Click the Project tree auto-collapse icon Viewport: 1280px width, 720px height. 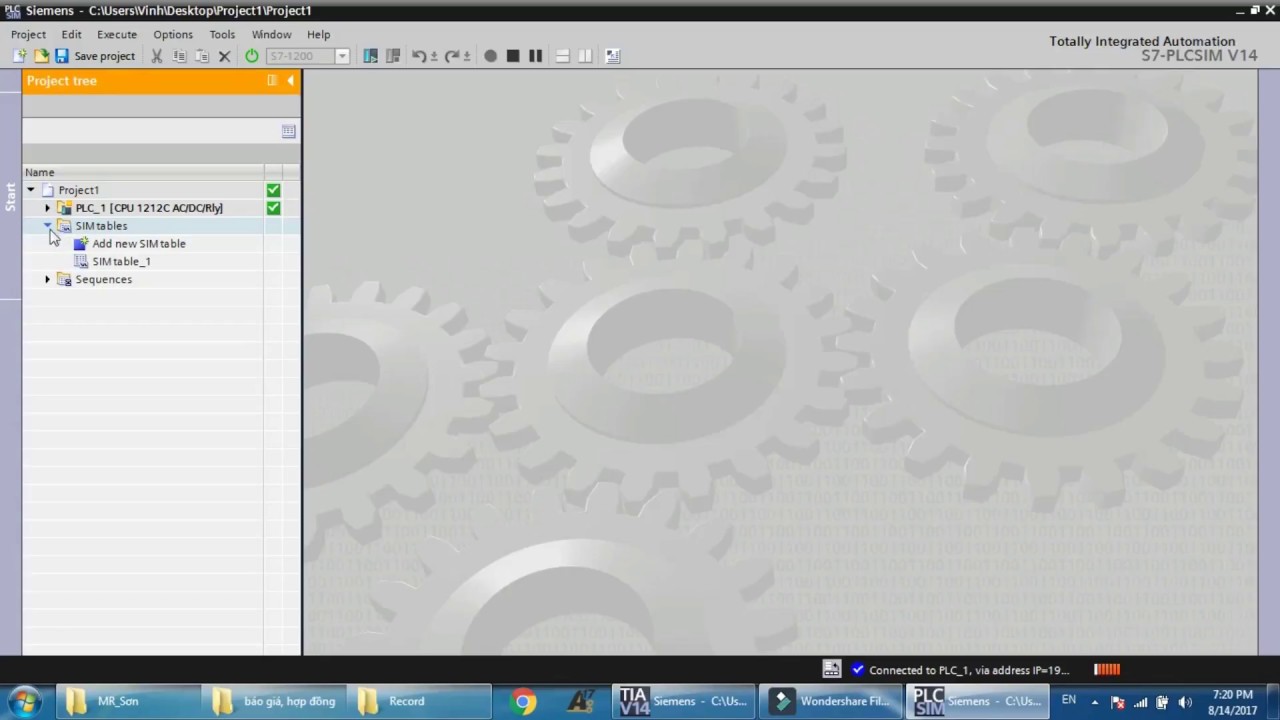[x=272, y=81]
